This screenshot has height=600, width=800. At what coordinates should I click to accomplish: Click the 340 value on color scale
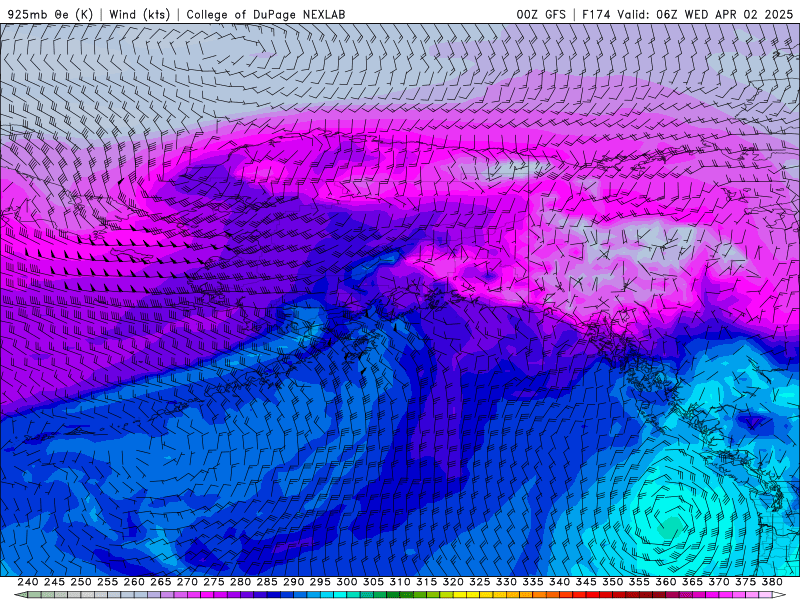tap(559, 582)
